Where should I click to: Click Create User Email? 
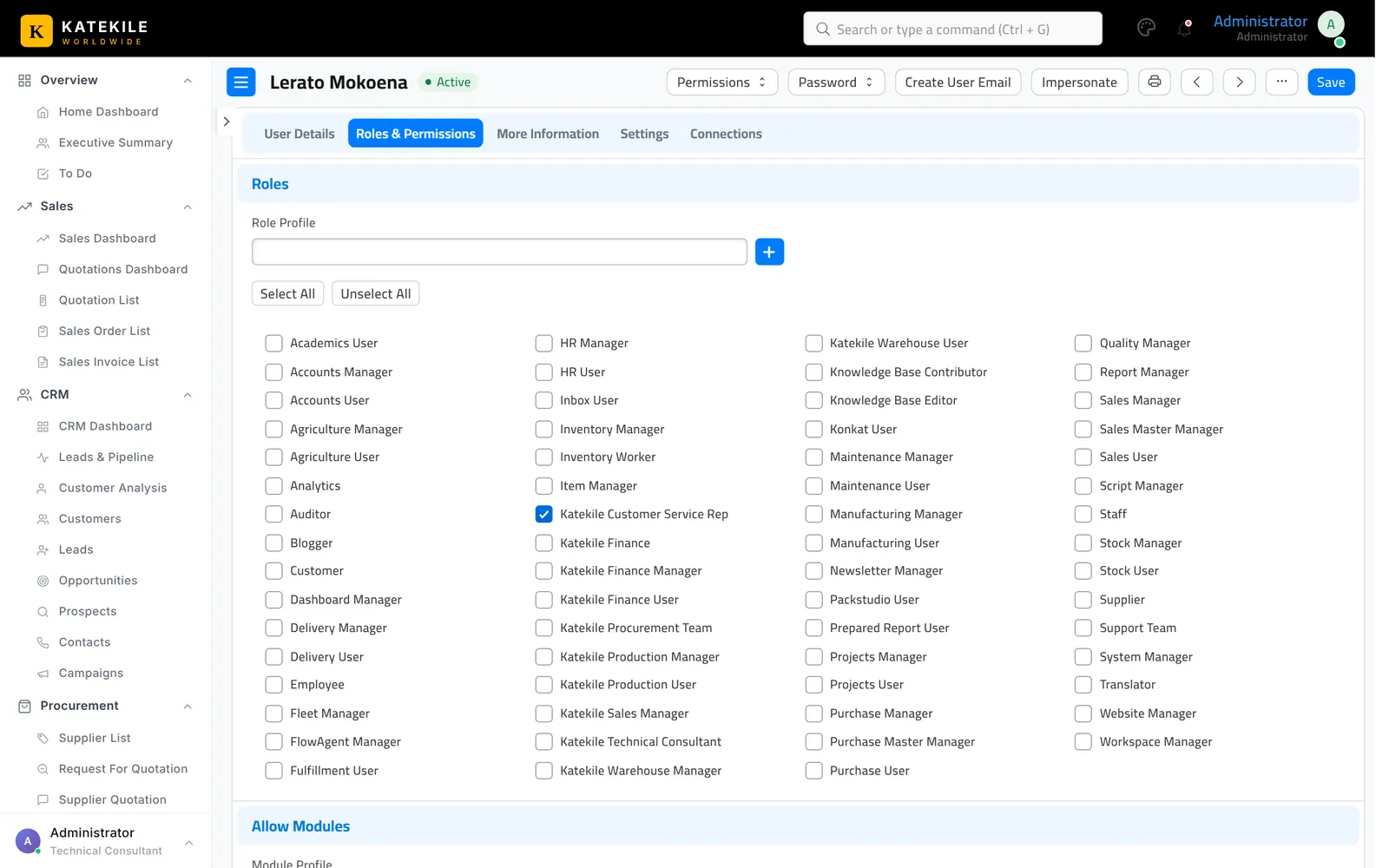[x=958, y=82]
